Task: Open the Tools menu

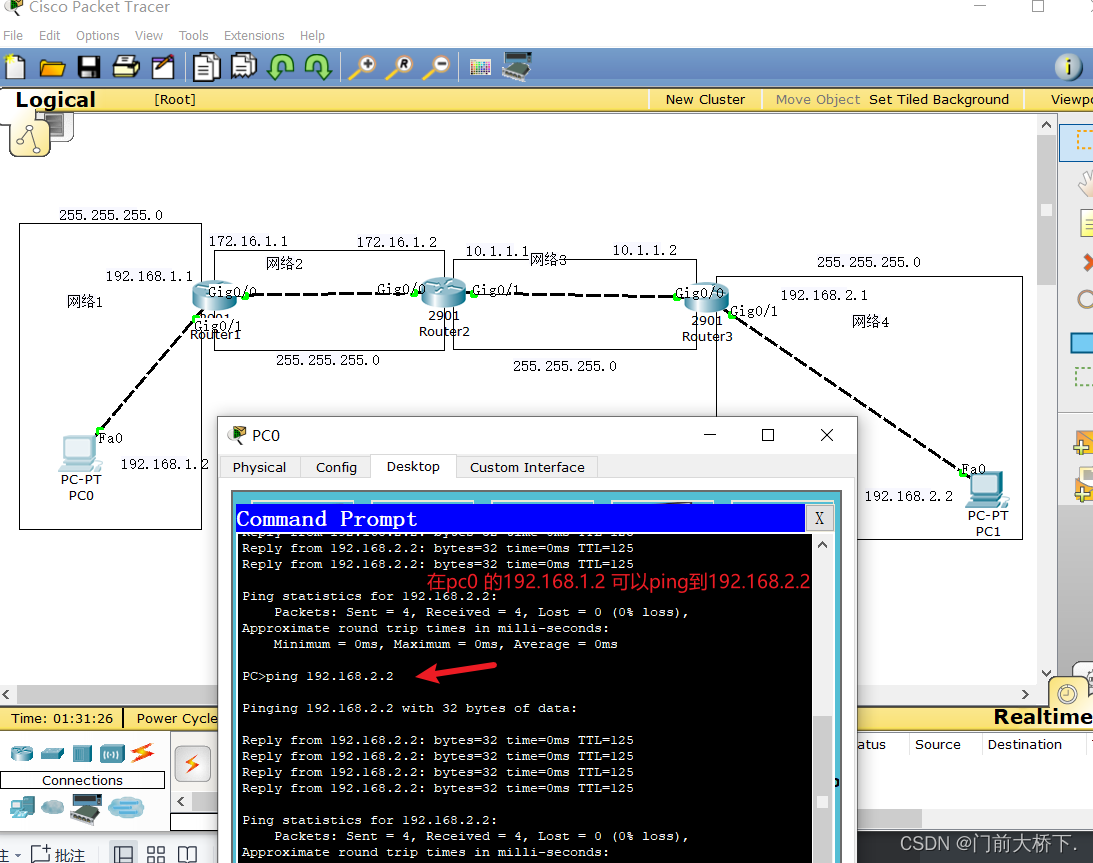Action: point(193,36)
